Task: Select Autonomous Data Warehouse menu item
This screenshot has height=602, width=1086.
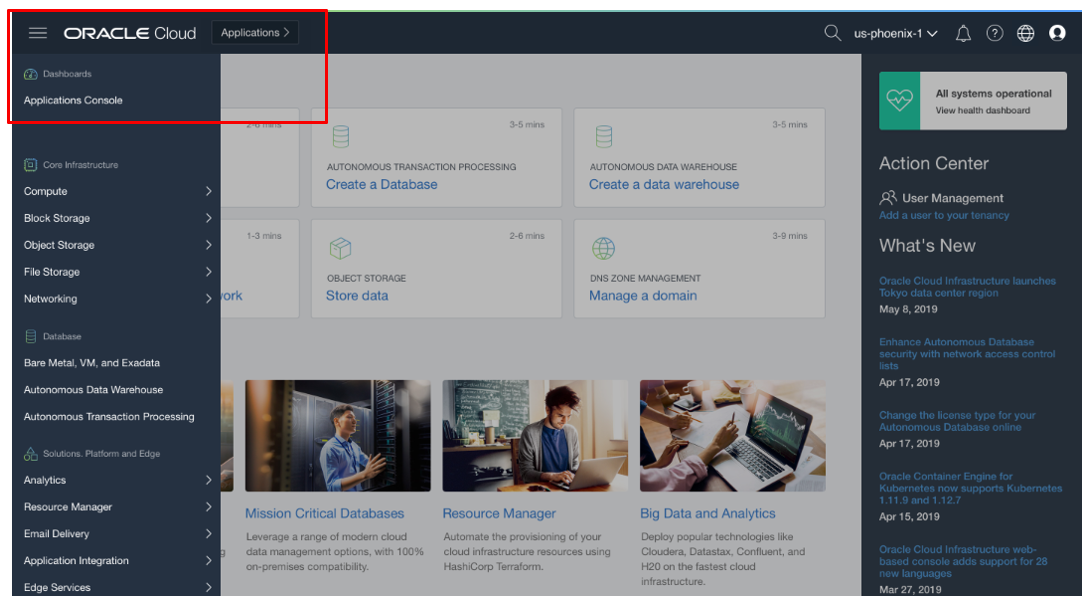Action: [x=94, y=390]
